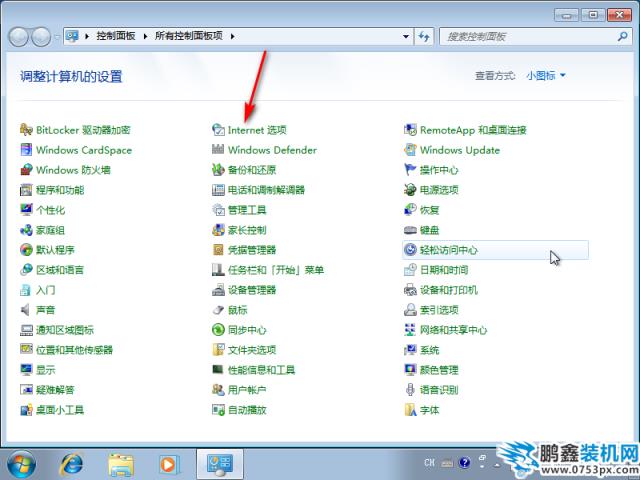Click the 所有控制面板项 breadcrumb segment
Screen dimensions: 640x480
pyautogui.click(x=189, y=36)
